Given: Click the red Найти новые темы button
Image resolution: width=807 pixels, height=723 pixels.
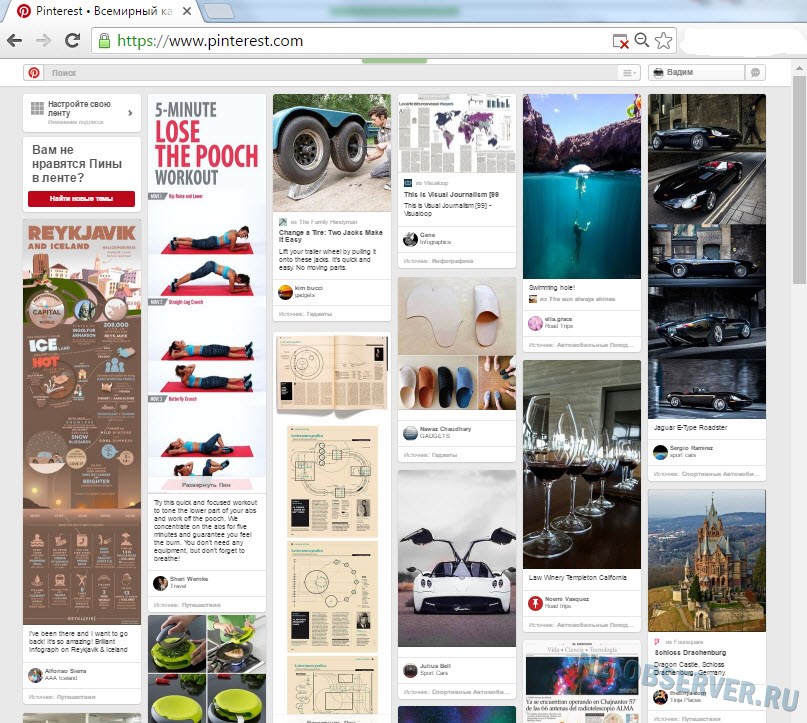Looking at the screenshot, I should pyautogui.click(x=81, y=199).
